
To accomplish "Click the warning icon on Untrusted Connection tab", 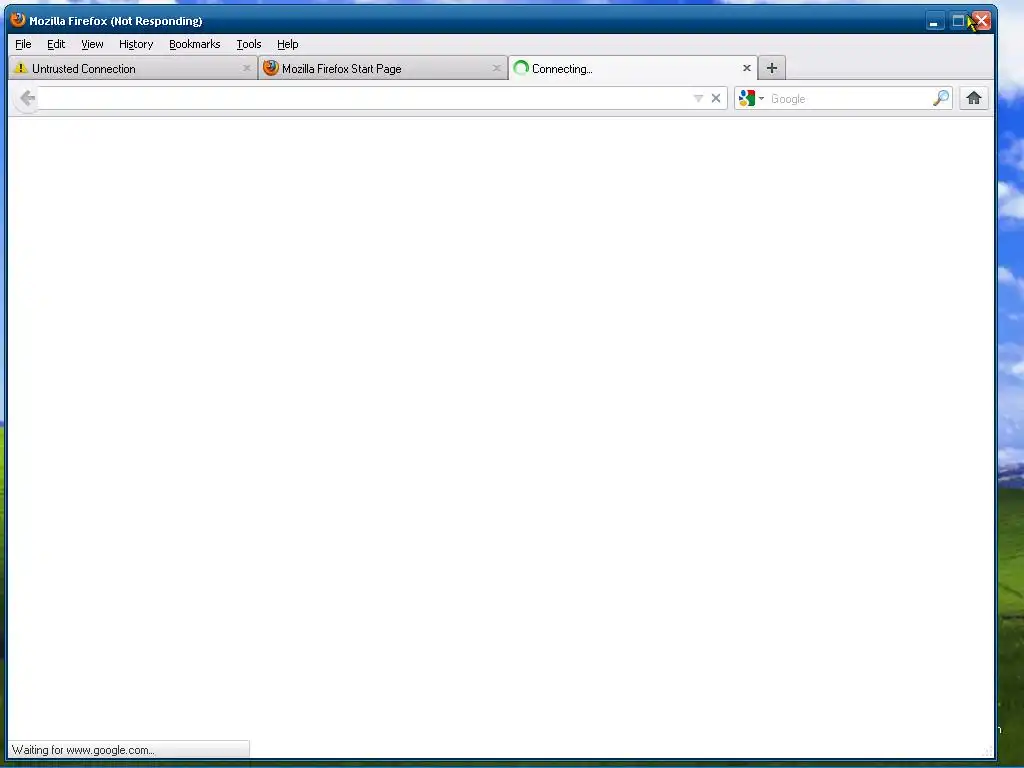I will click(20, 68).
